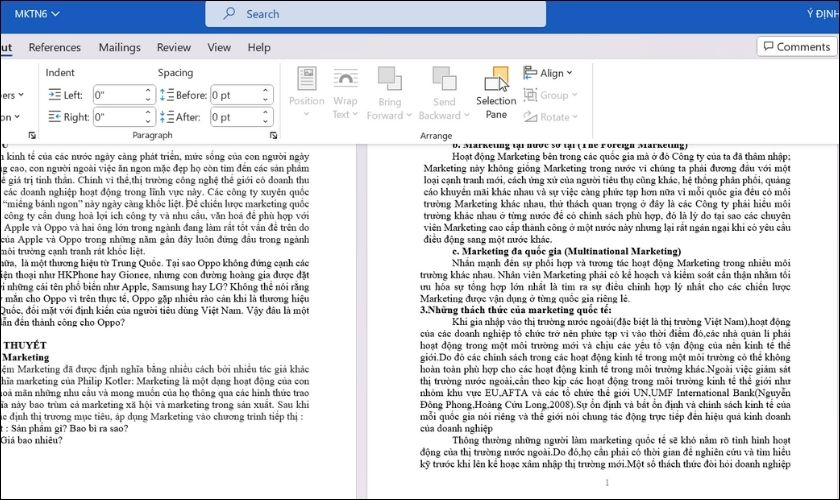Click the Rotate objects icon
This screenshot has width=840, height=500.
(530, 116)
